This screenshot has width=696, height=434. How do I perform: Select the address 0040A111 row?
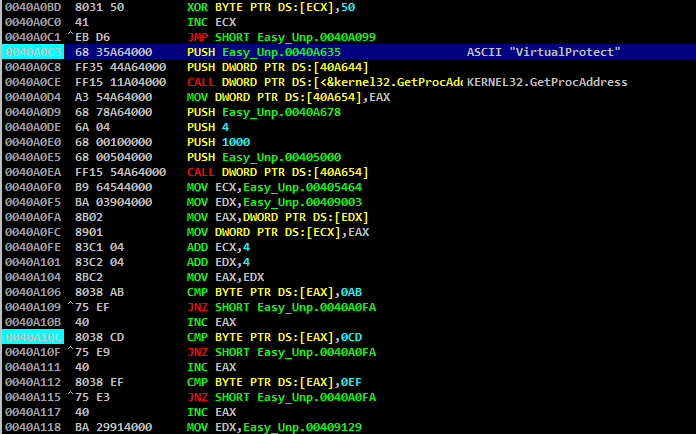point(348,367)
